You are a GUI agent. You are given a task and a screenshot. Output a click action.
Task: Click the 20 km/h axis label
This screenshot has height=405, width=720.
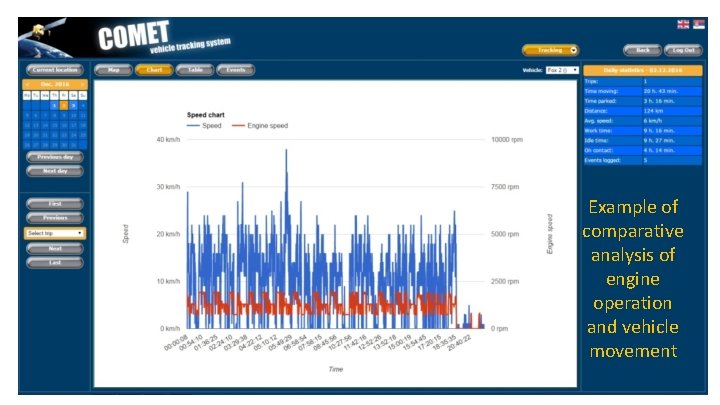tap(168, 234)
